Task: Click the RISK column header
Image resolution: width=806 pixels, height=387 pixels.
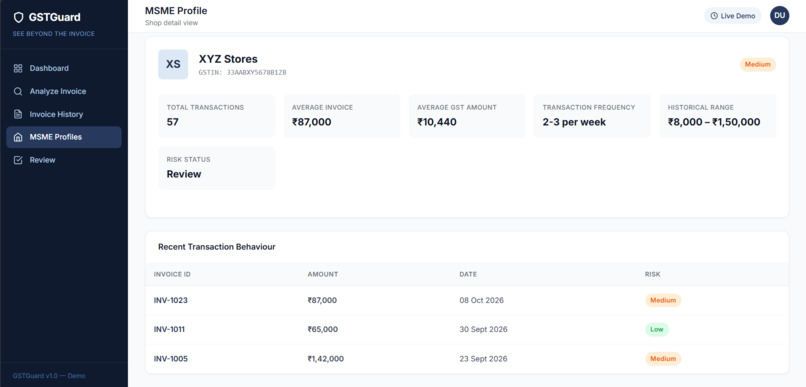Action: 653,274
